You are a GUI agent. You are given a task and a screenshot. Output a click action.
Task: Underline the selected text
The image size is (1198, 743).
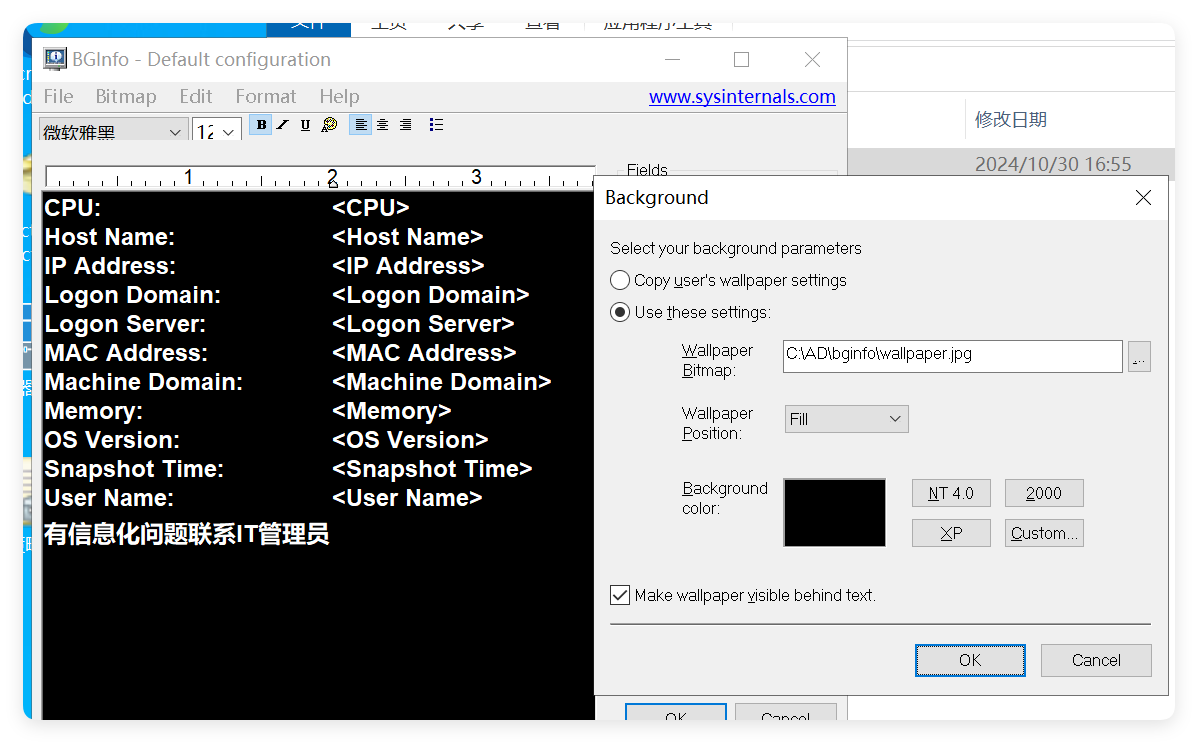coord(306,124)
